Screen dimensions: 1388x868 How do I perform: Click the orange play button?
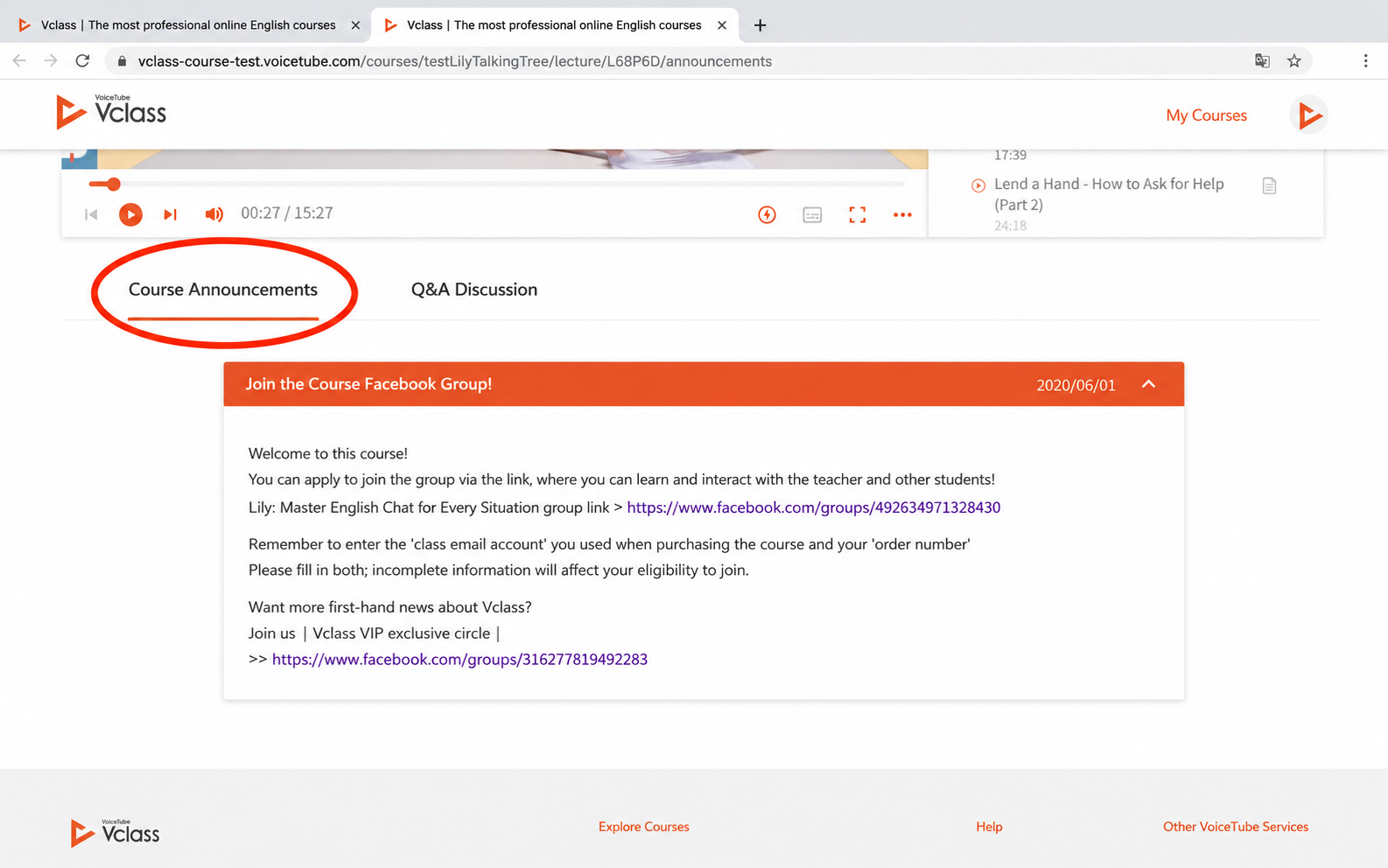pyautogui.click(x=130, y=214)
